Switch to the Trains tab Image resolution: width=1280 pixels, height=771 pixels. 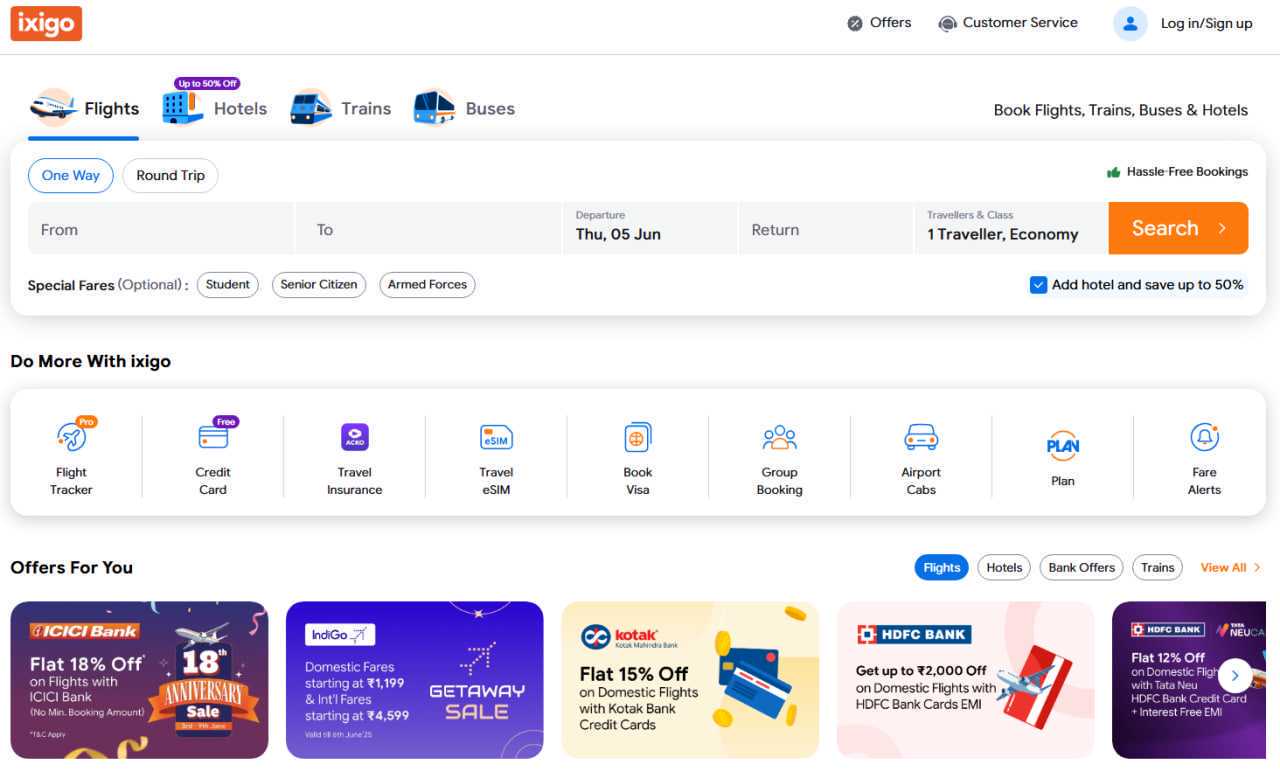pos(340,109)
